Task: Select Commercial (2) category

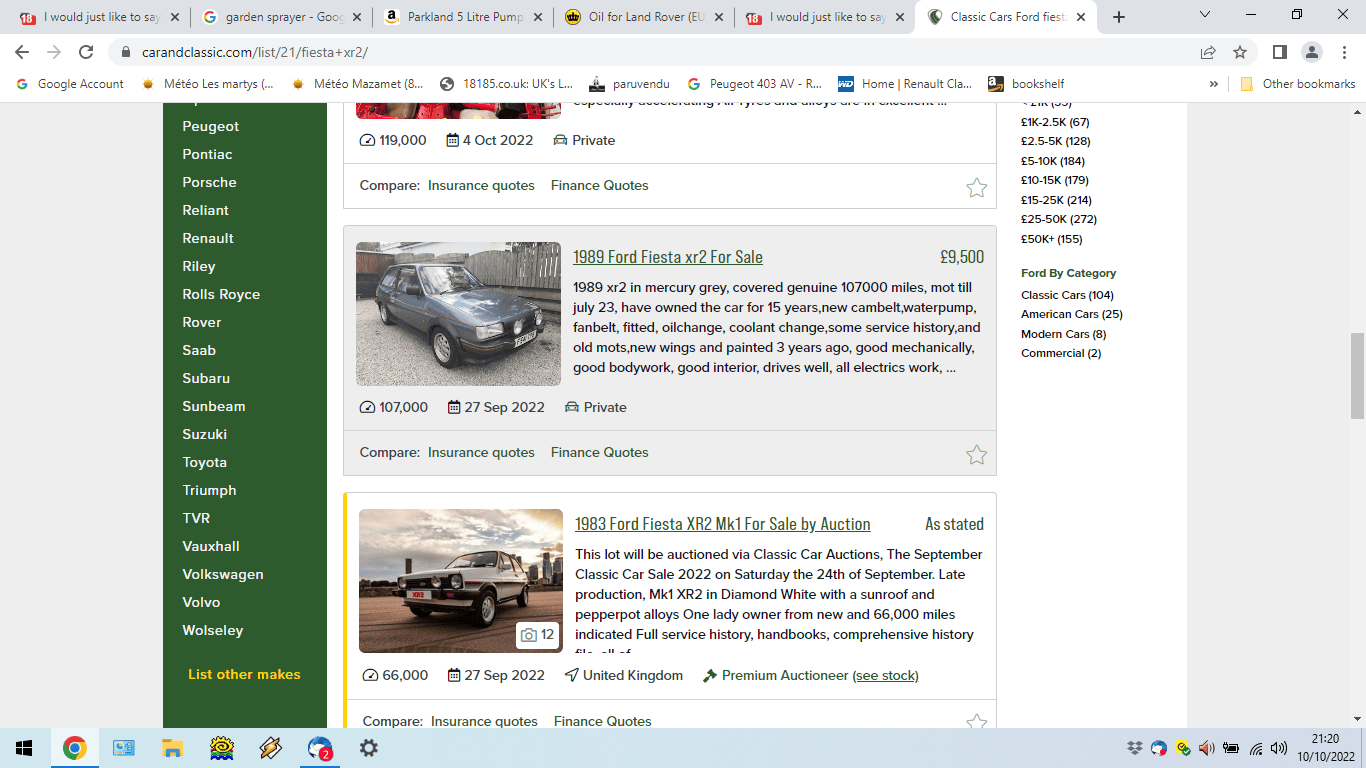Action: pos(1061,353)
